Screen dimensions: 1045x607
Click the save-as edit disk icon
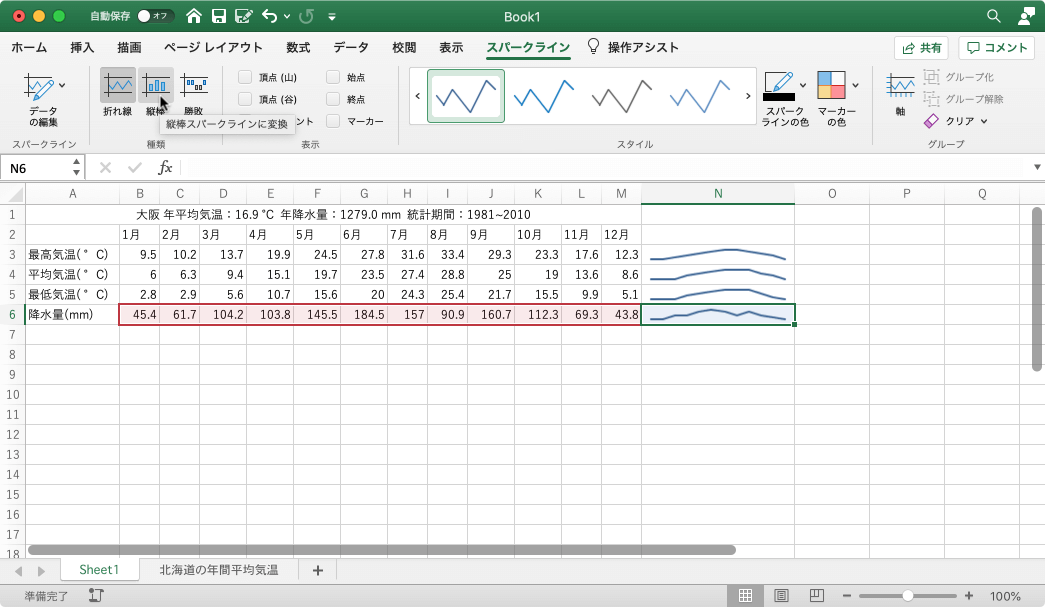pos(243,16)
